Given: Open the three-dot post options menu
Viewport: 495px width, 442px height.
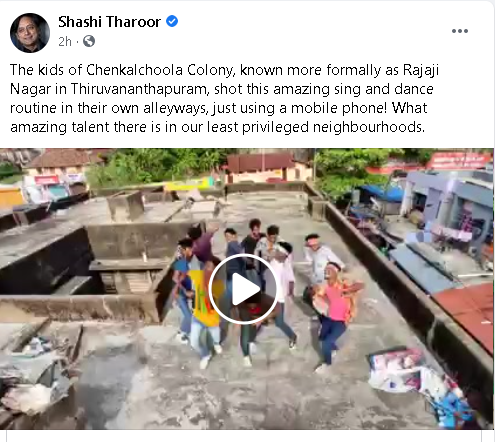Looking at the screenshot, I should point(460,31).
